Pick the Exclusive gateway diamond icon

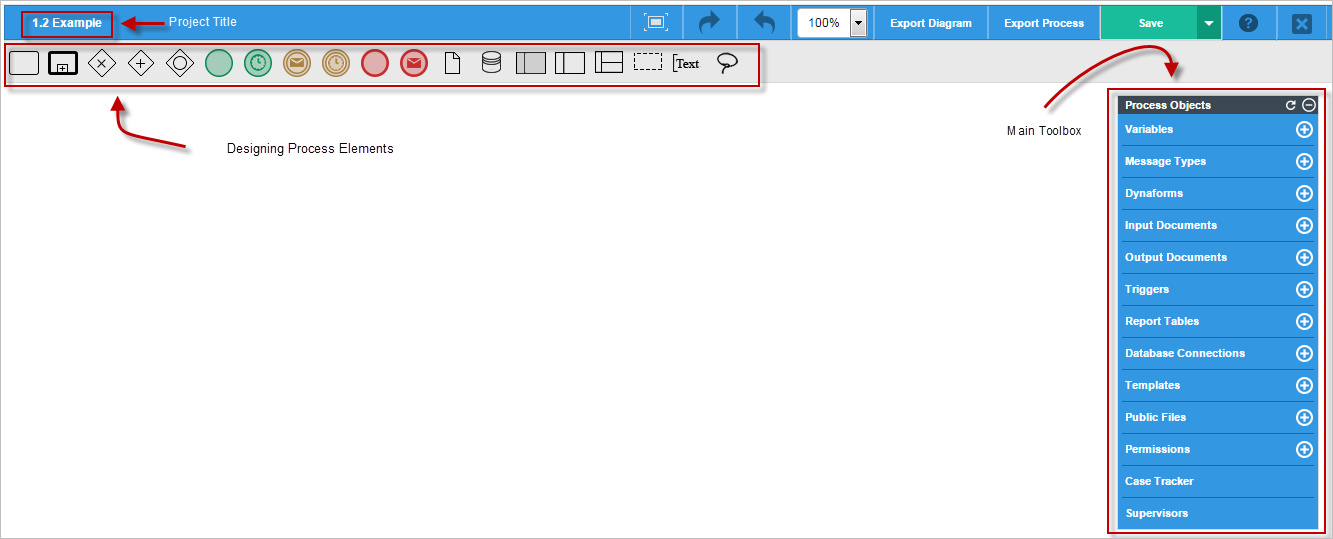[102, 63]
